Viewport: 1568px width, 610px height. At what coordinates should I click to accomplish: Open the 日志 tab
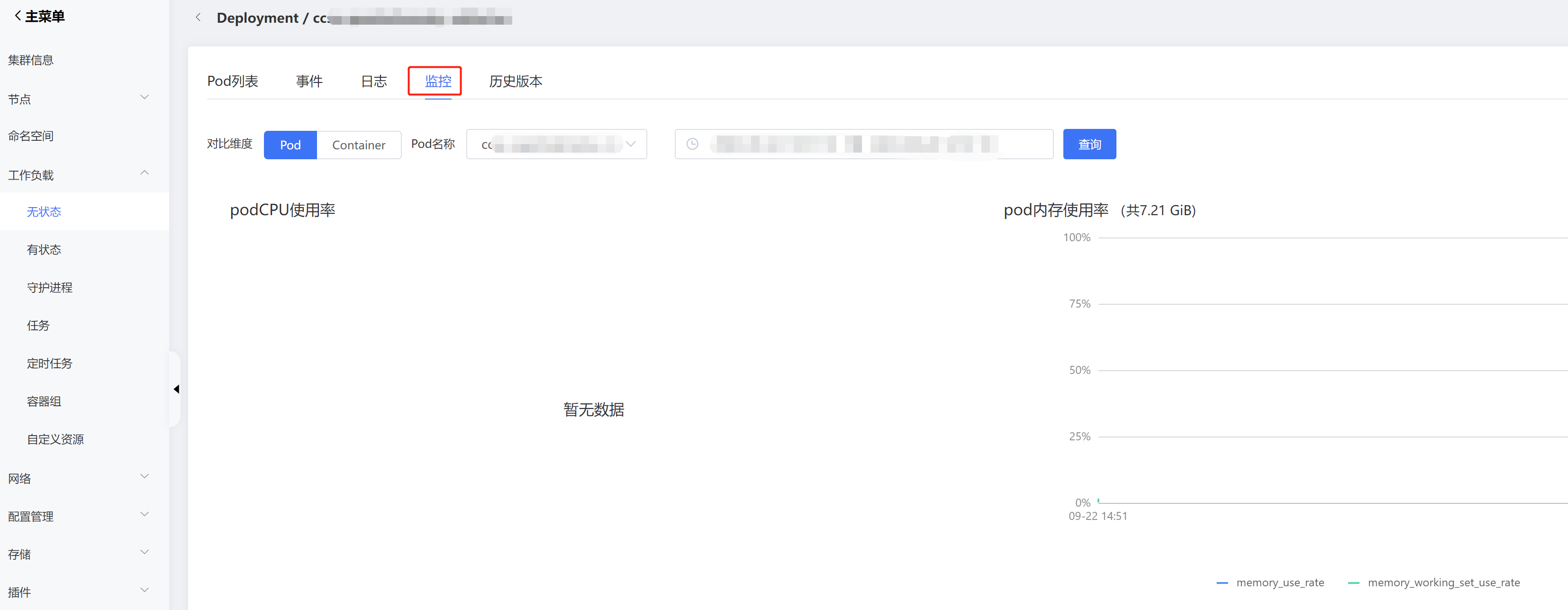[x=373, y=81]
